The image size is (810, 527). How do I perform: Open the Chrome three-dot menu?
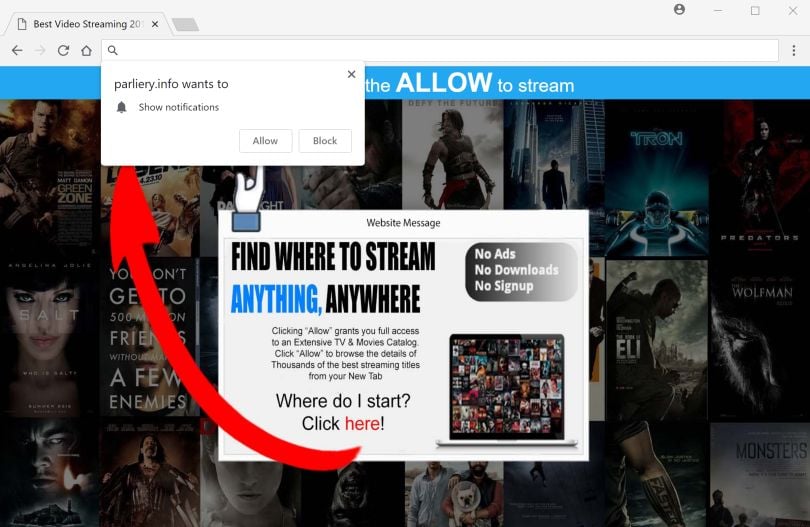[793, 50]
